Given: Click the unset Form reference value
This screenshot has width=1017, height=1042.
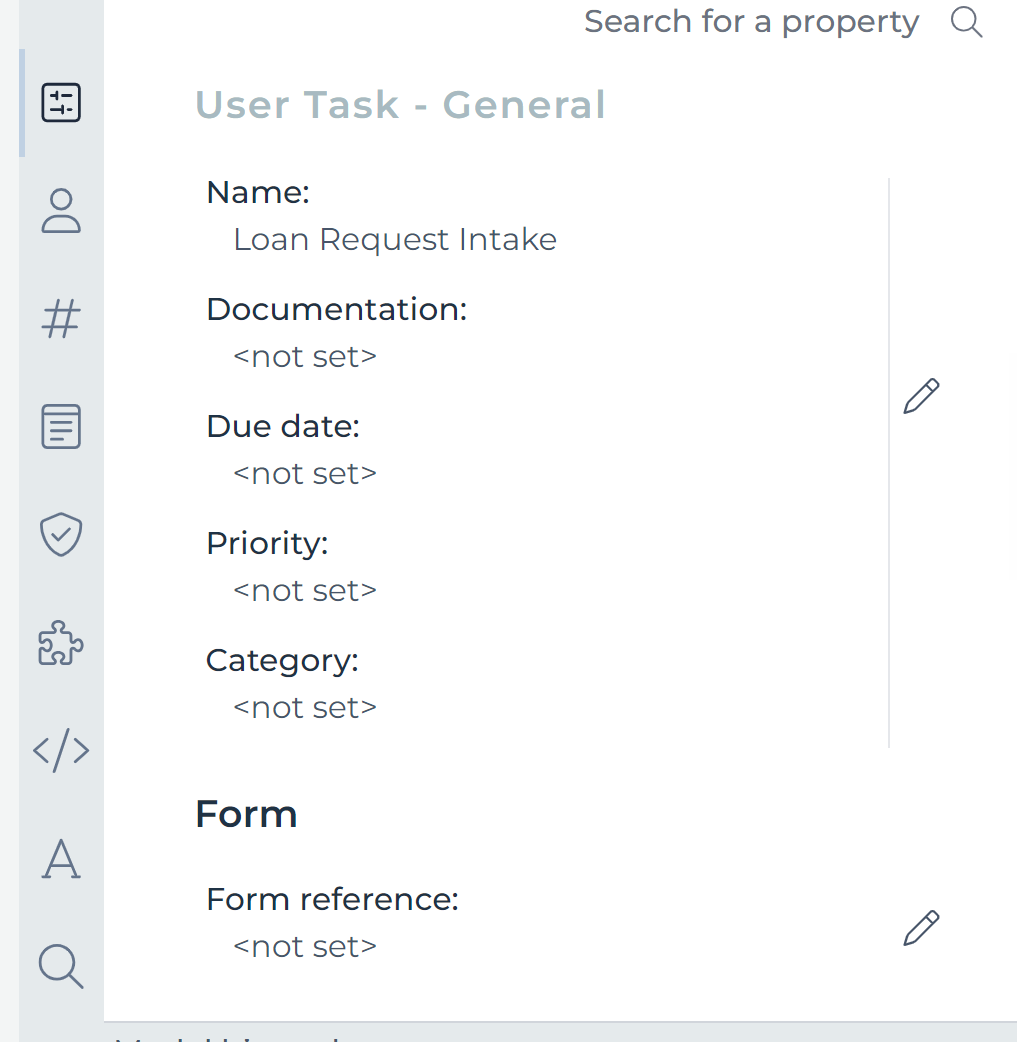Looking at the screenshot, I should point(304,945).
